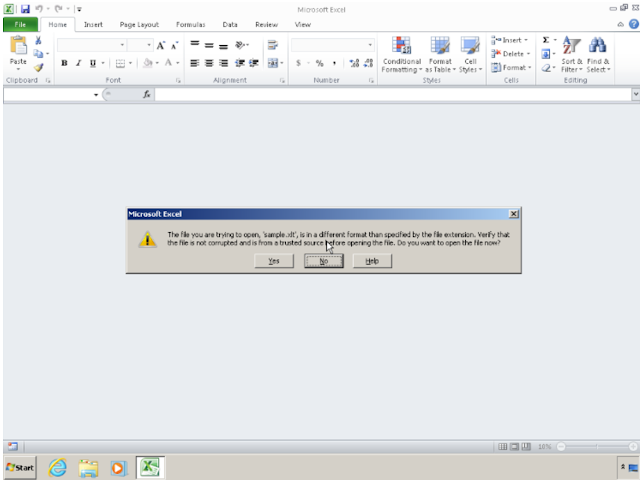Screen dimensions: 640x480
Task: Open the File tab
Action: 19,24
